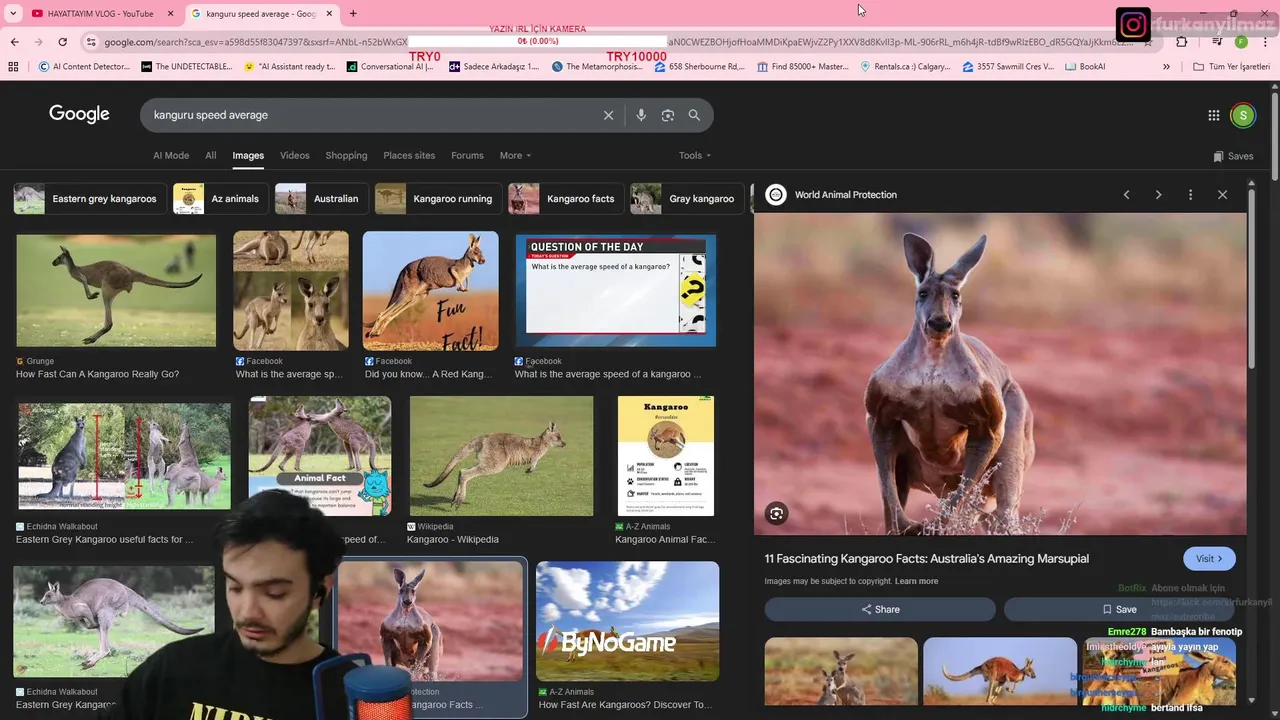Open the Instagram logo overlay

point(1133,24)
